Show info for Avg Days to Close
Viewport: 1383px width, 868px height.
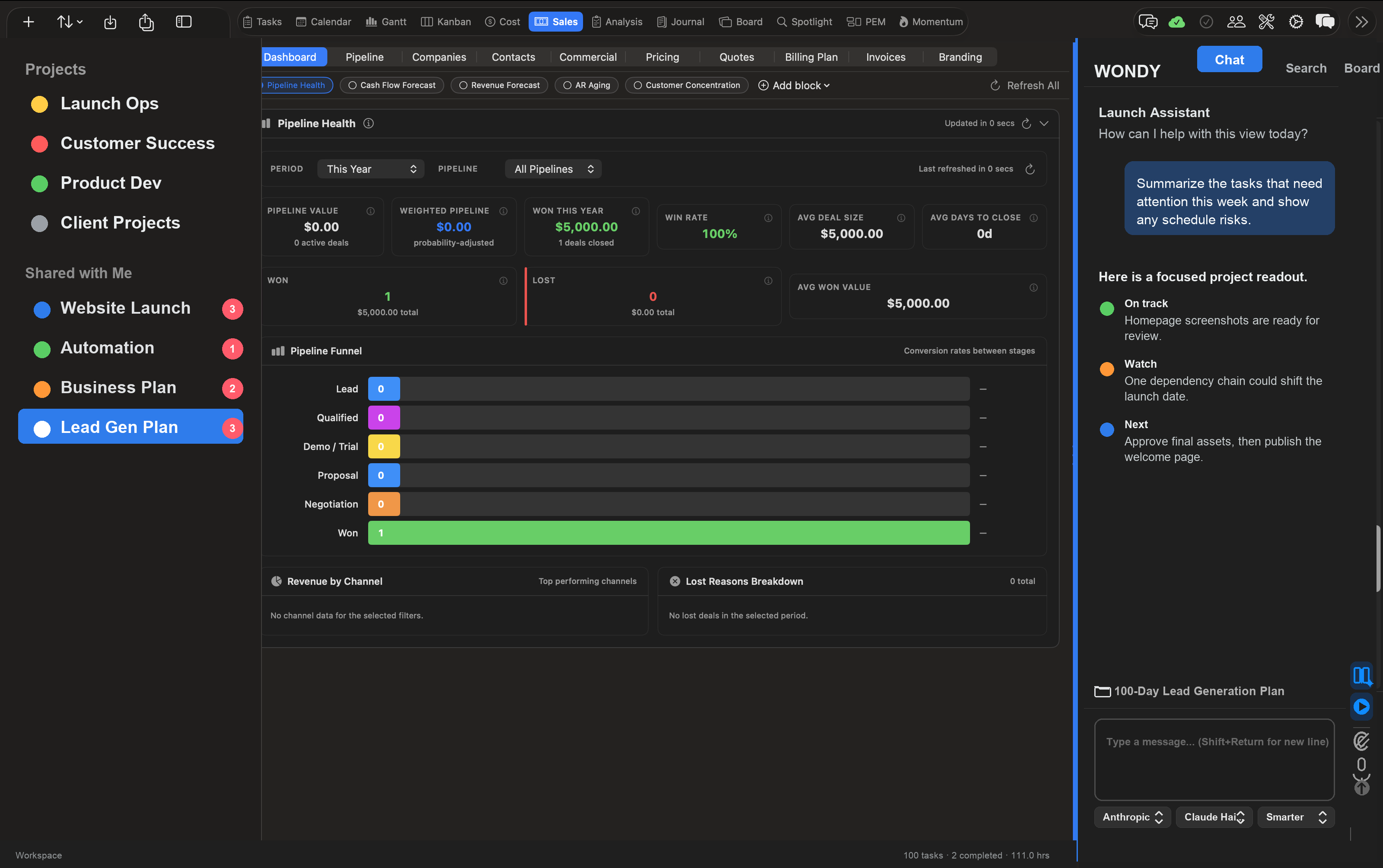(1033, 218)
